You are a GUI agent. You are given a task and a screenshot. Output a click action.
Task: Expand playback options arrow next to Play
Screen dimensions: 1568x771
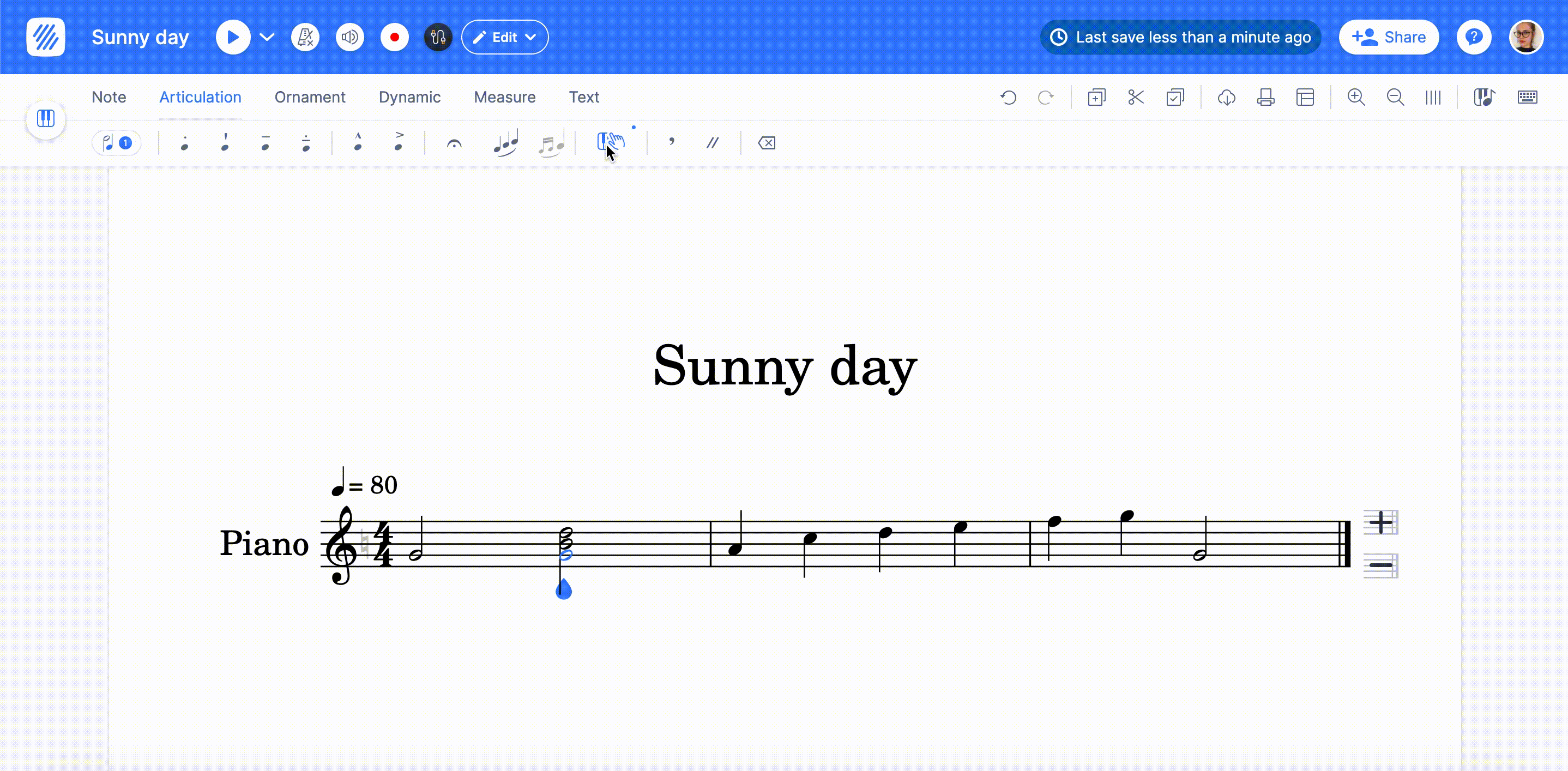(267, 37)
